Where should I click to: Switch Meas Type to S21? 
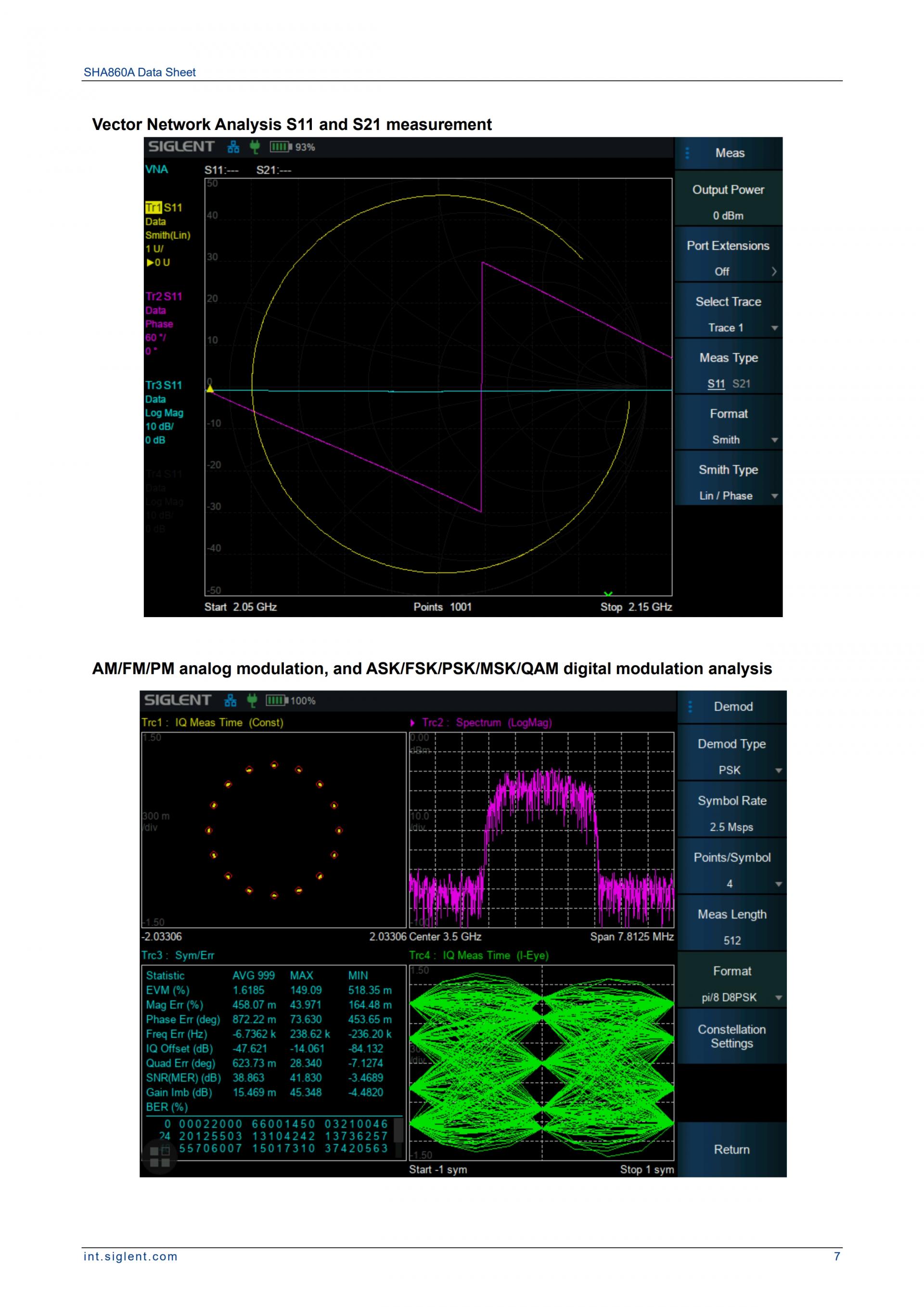(741, 384)
